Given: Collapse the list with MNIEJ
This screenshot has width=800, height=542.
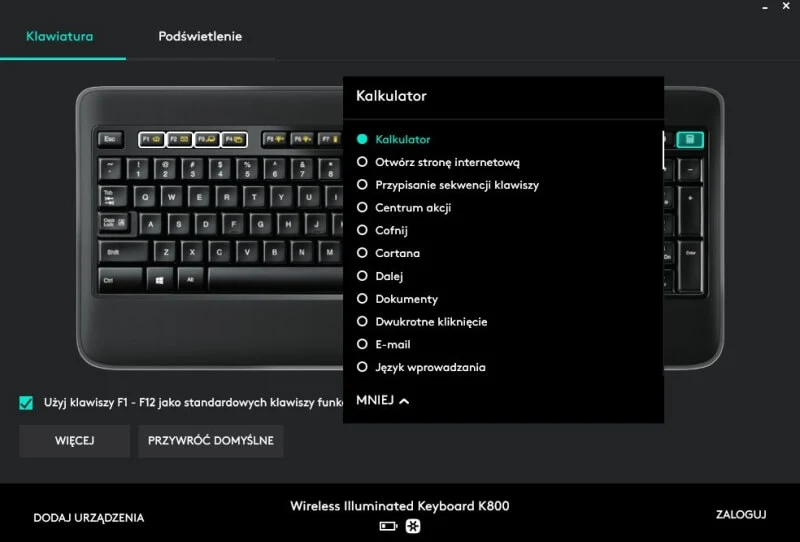Looking at the screenshot, I should point(383,401).
